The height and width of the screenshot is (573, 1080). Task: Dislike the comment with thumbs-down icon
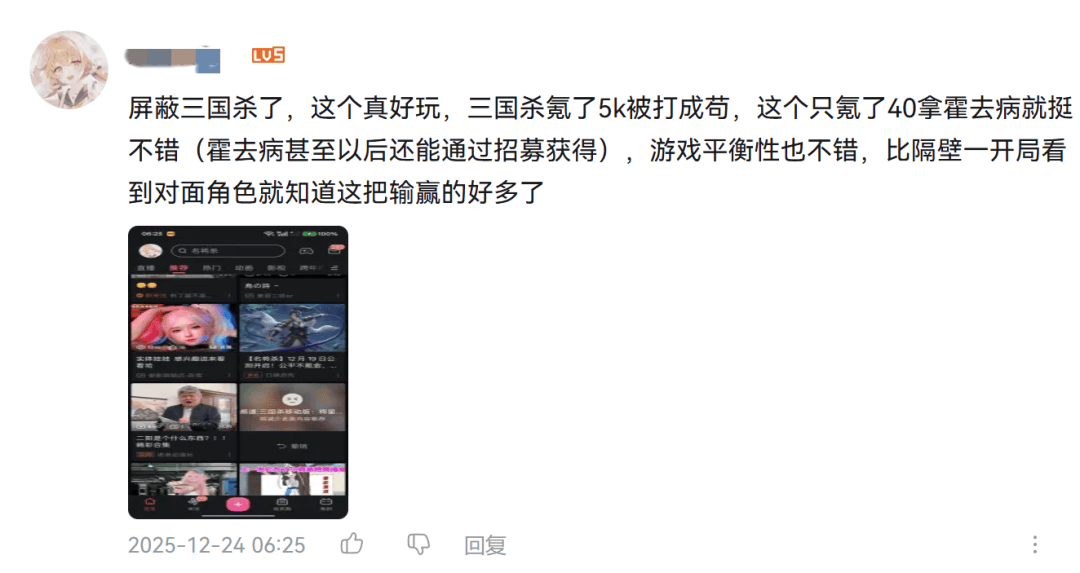coord(418,544)
